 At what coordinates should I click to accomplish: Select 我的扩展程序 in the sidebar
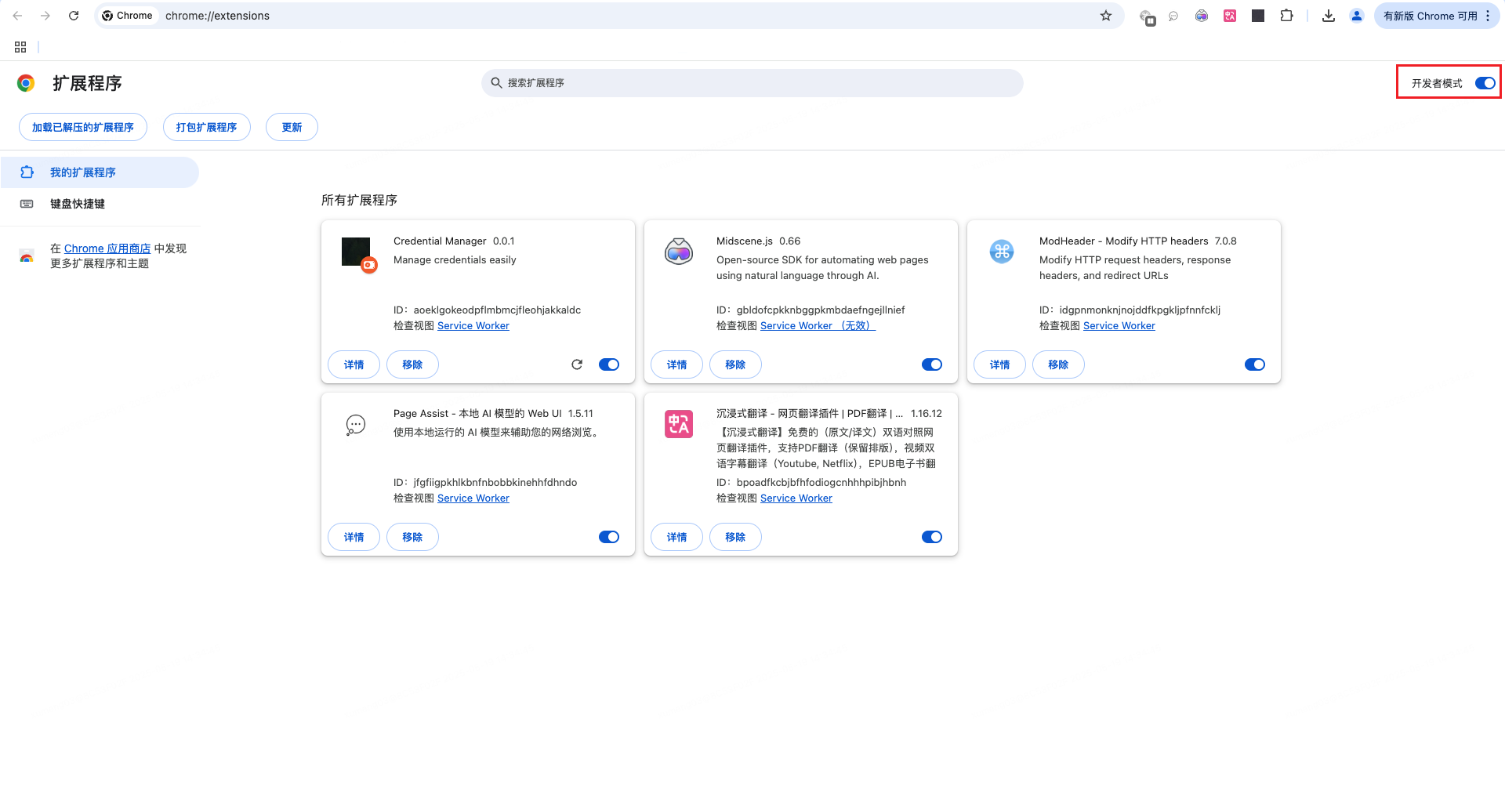(100, 172)
